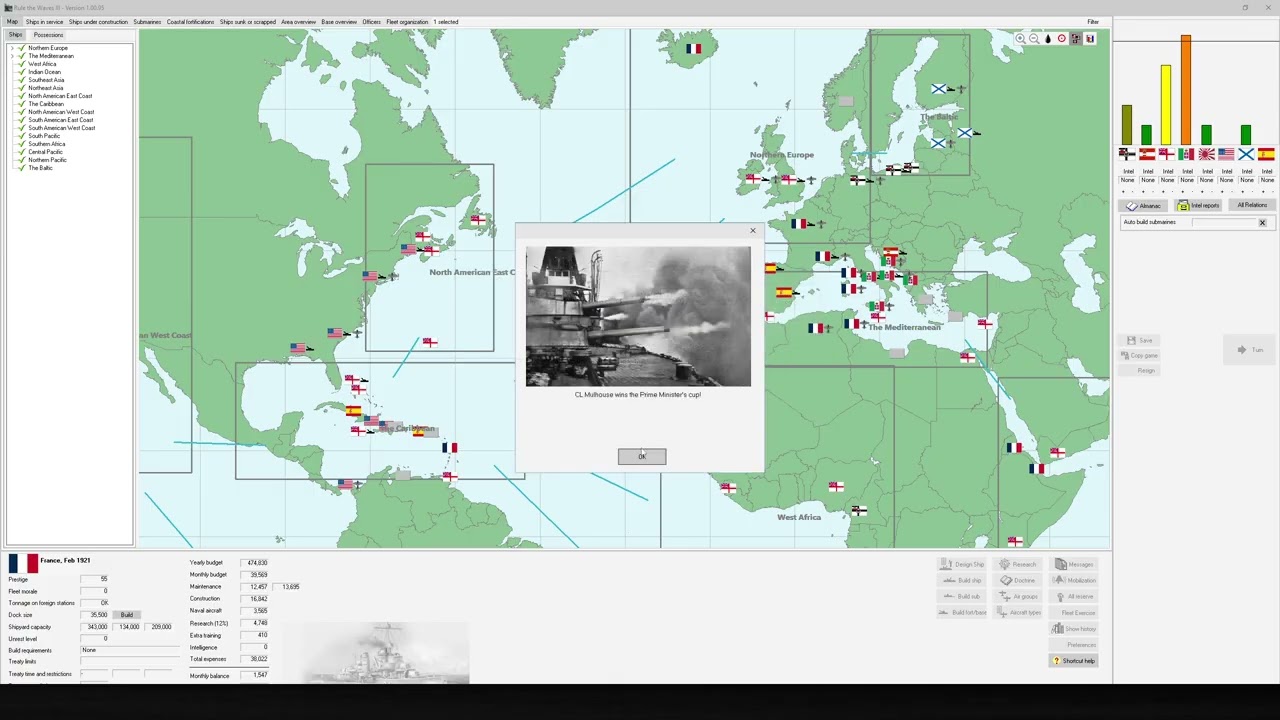Click the French flag marker in Lesser Antilles
The image size is (1280, 720).
(450, 448)
